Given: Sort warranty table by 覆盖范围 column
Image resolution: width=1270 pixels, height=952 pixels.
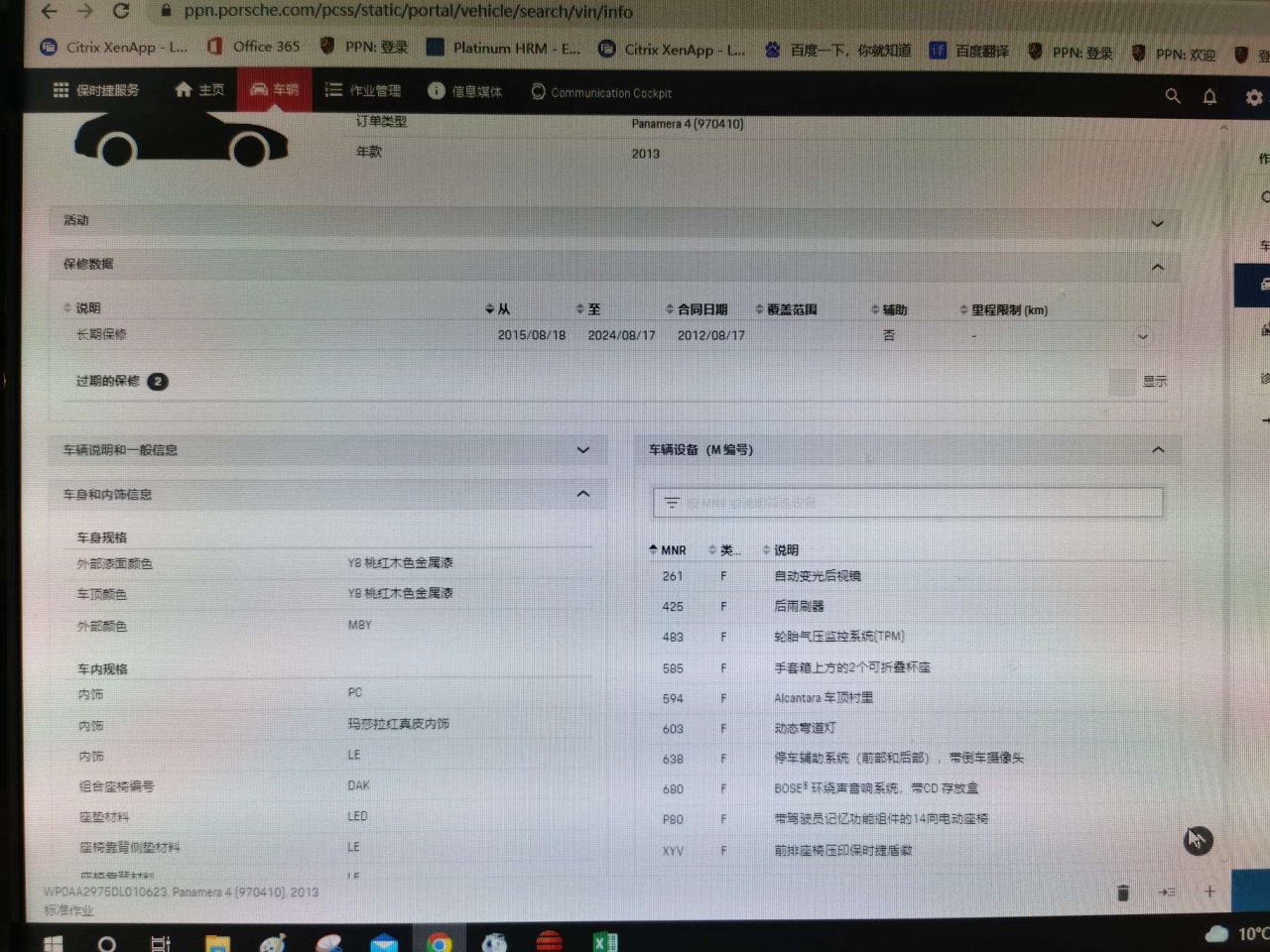Looking at the screenshot, I should click(787, 309).
